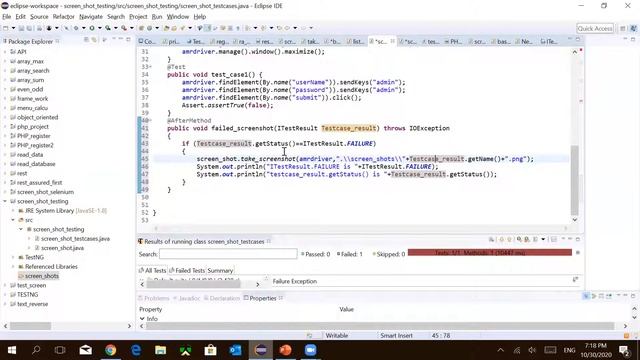Open Outlook from the taskbar
This screenshot has height=360, width=640.
click(x=236, y=350)
